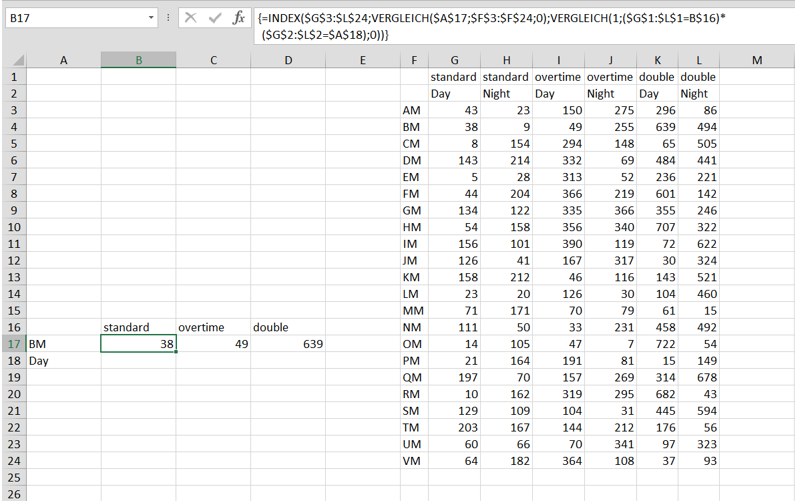Select column M header
Screen dimensions: 795x501
tap(757, 60)
